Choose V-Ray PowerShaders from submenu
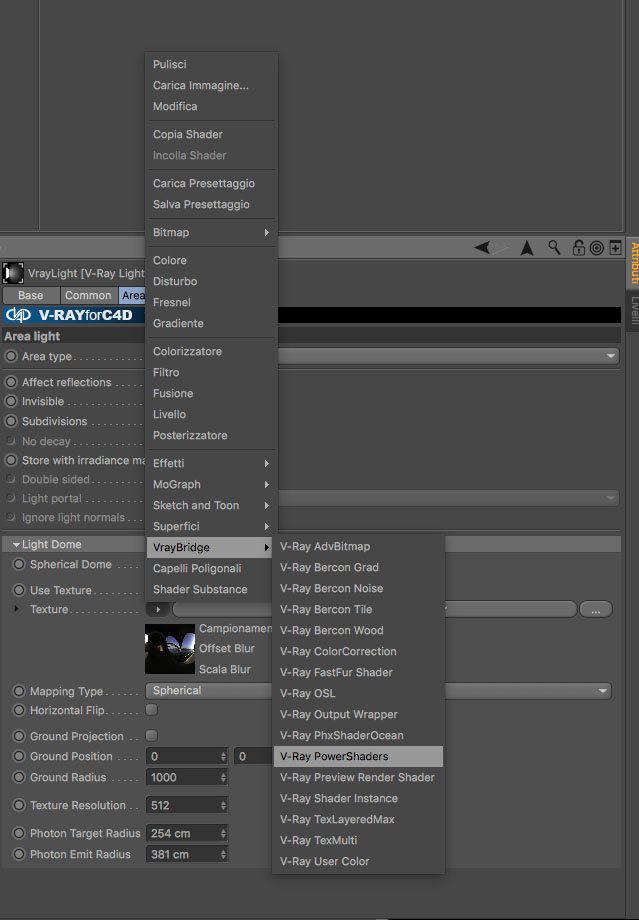The height and width of the screenshot is (920, 639). tap(358, 756)
